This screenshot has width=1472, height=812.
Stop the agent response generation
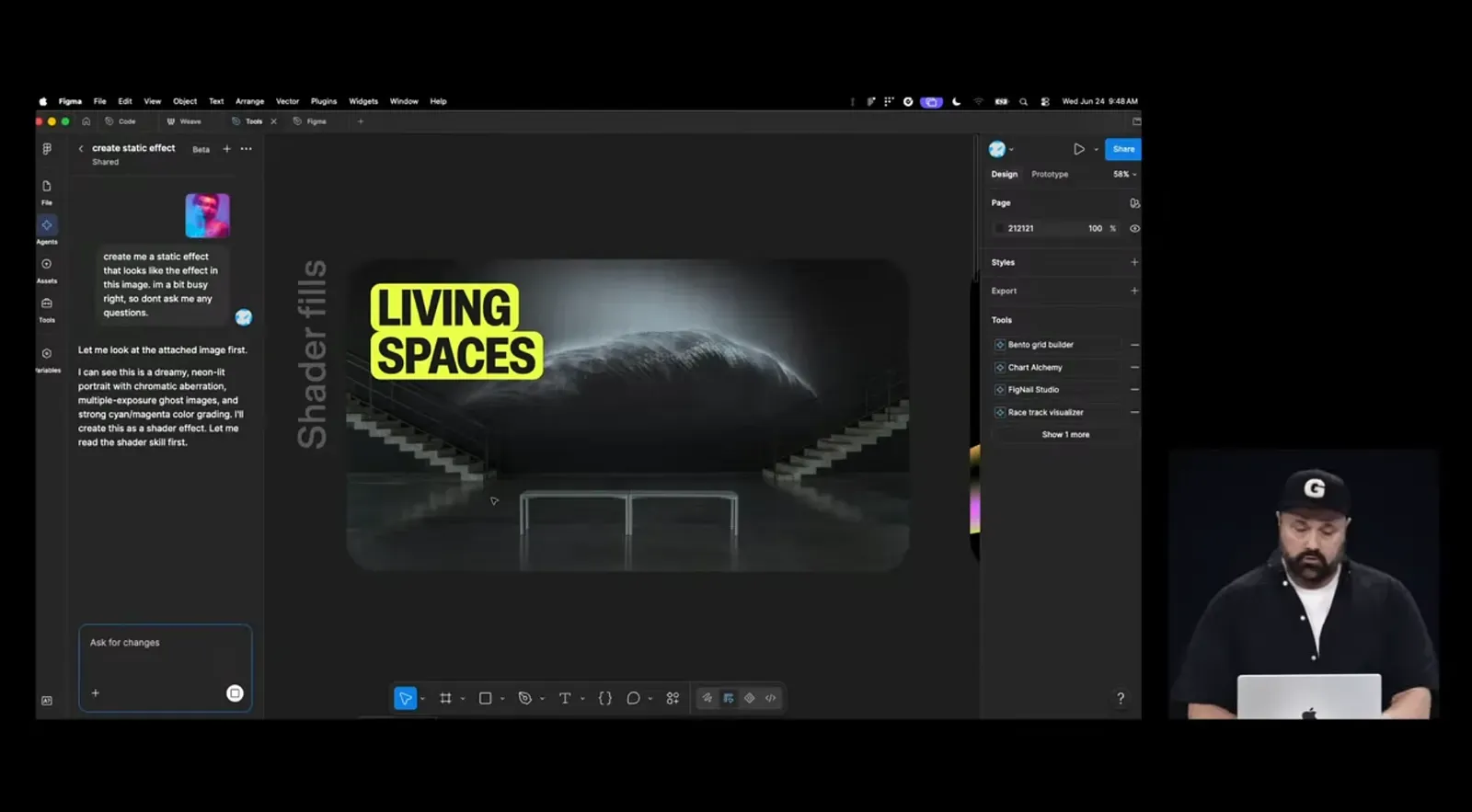coord(235,693)
